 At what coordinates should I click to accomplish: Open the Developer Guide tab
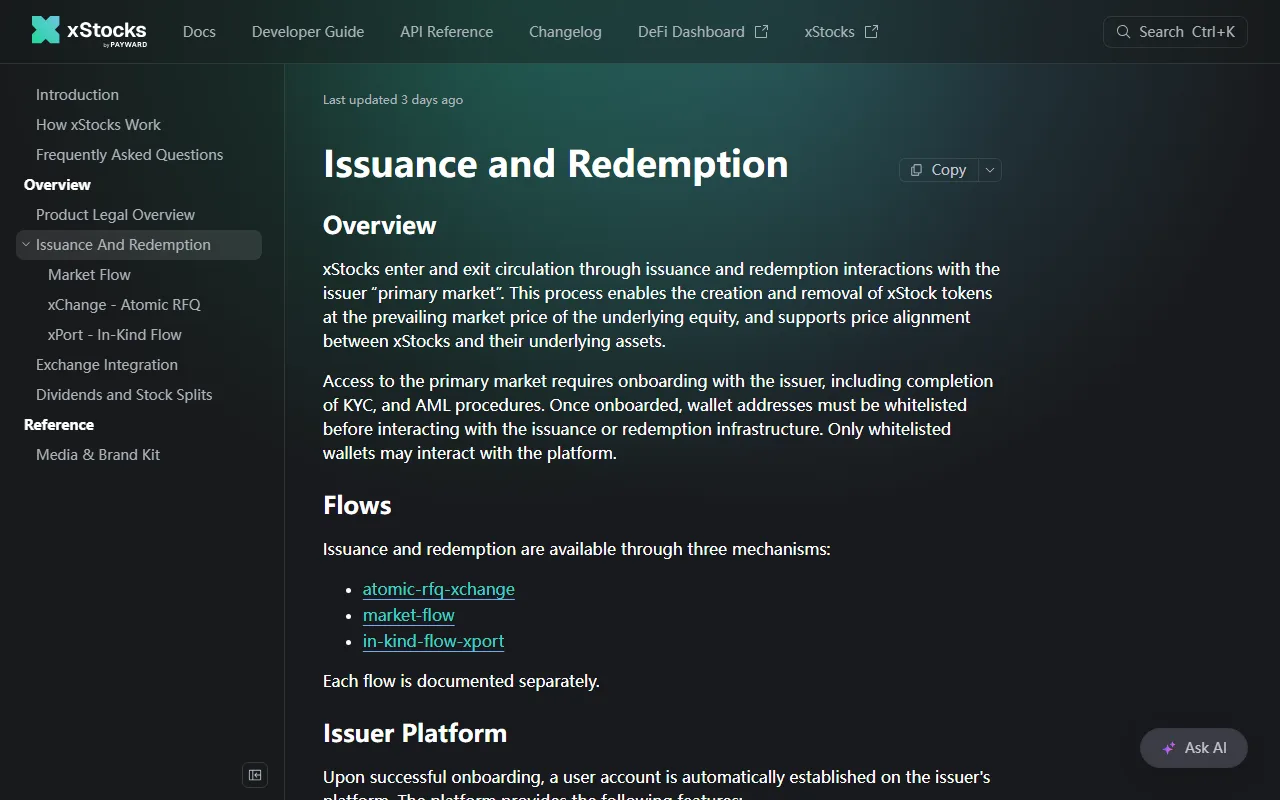point(308,32)
